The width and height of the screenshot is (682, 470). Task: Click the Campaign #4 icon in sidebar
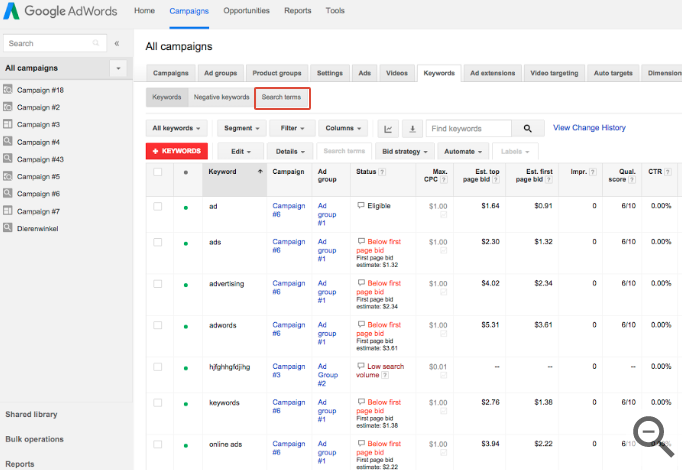[x=8, y=141]
